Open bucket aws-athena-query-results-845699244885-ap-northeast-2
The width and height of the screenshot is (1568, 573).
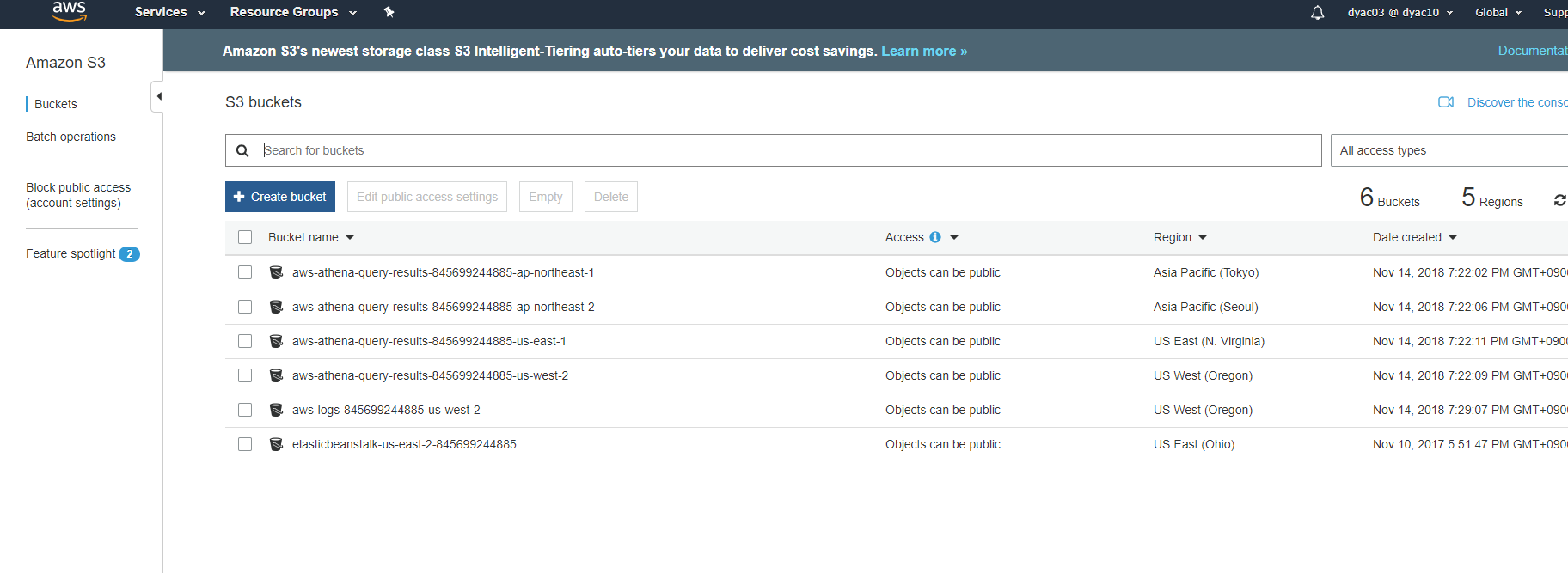click(x=443, y=307)
